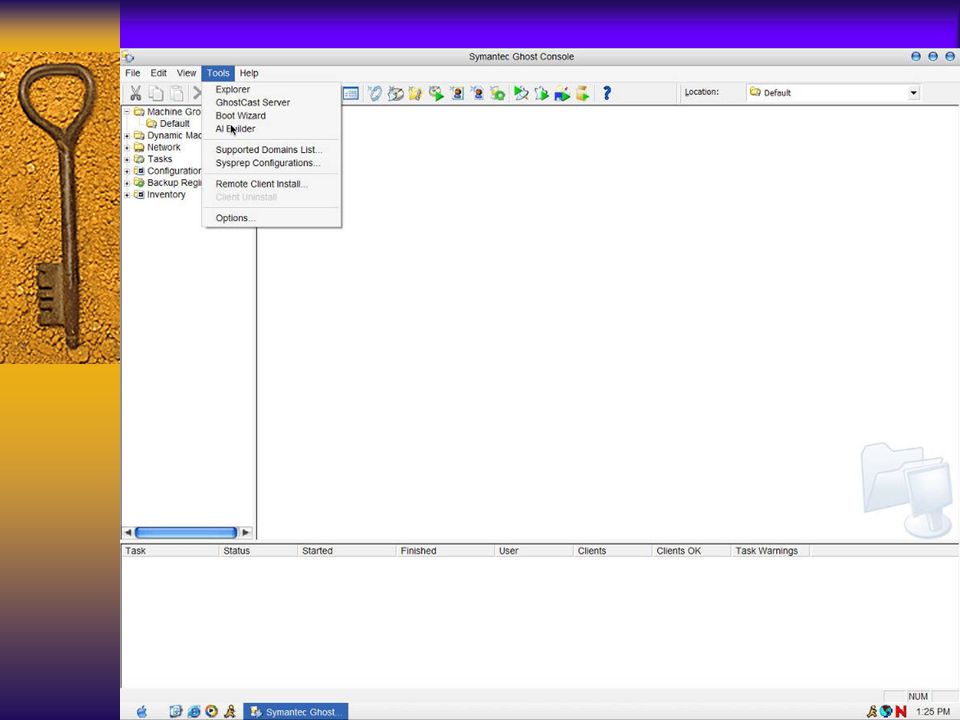Image resolution: width=960 pixels, height=720 pixels.
Task: Click the blue horizontal scrollbar thumb
Action: click(x=186, y=532)
